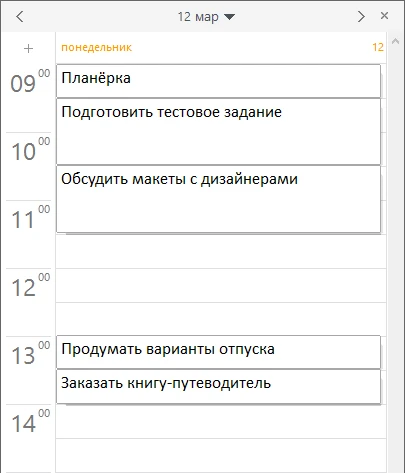Image resolution: width=405 pixels, height=473 pixels.
Task: Click the 14:00 time label
Action: 30,421
